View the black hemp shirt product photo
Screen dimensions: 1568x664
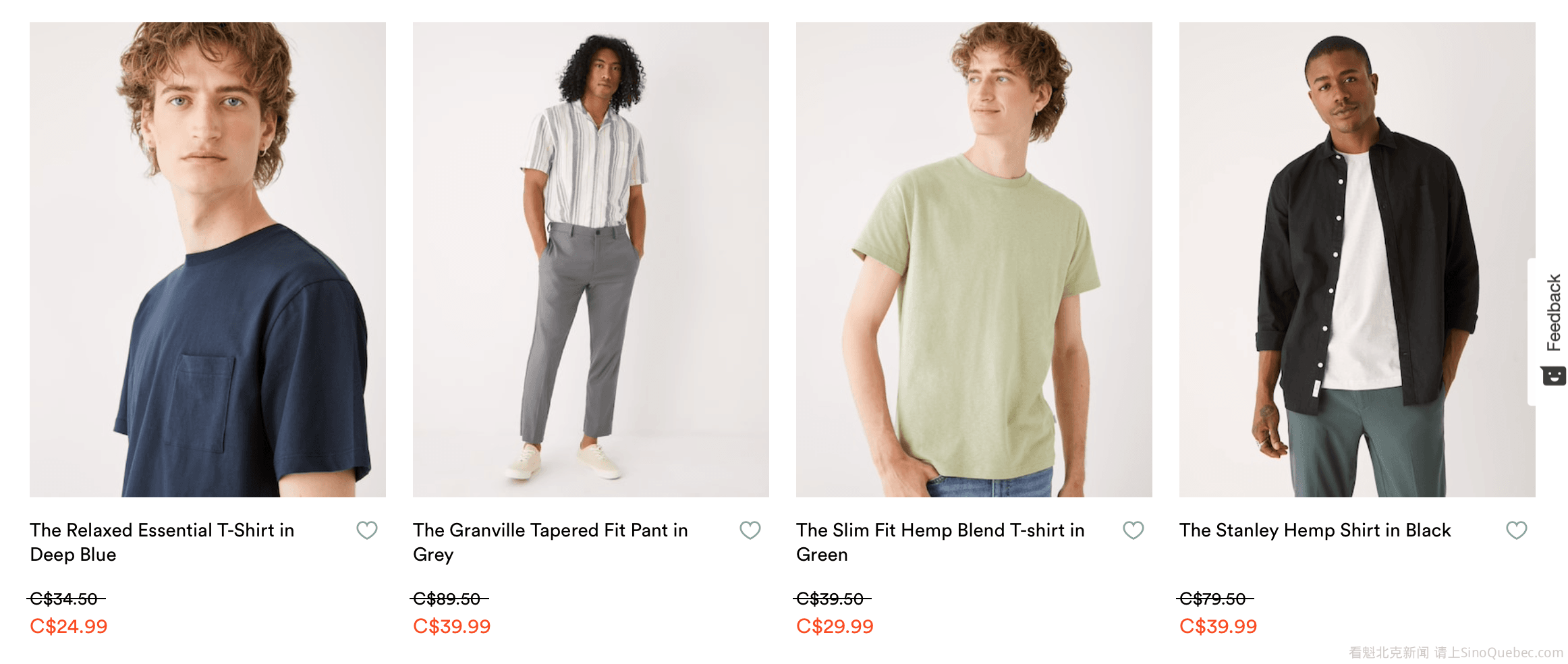coord(1357,260)
